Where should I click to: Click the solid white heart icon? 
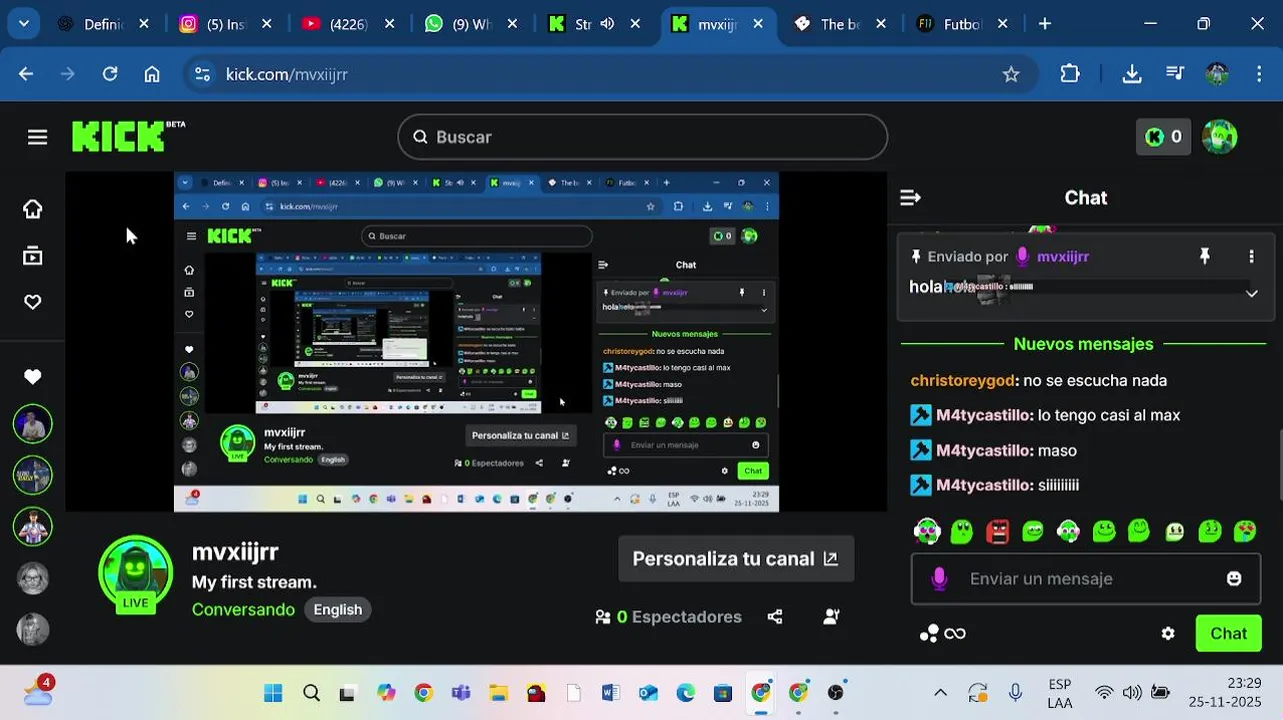pyautogui.click(x=33, y=377)
